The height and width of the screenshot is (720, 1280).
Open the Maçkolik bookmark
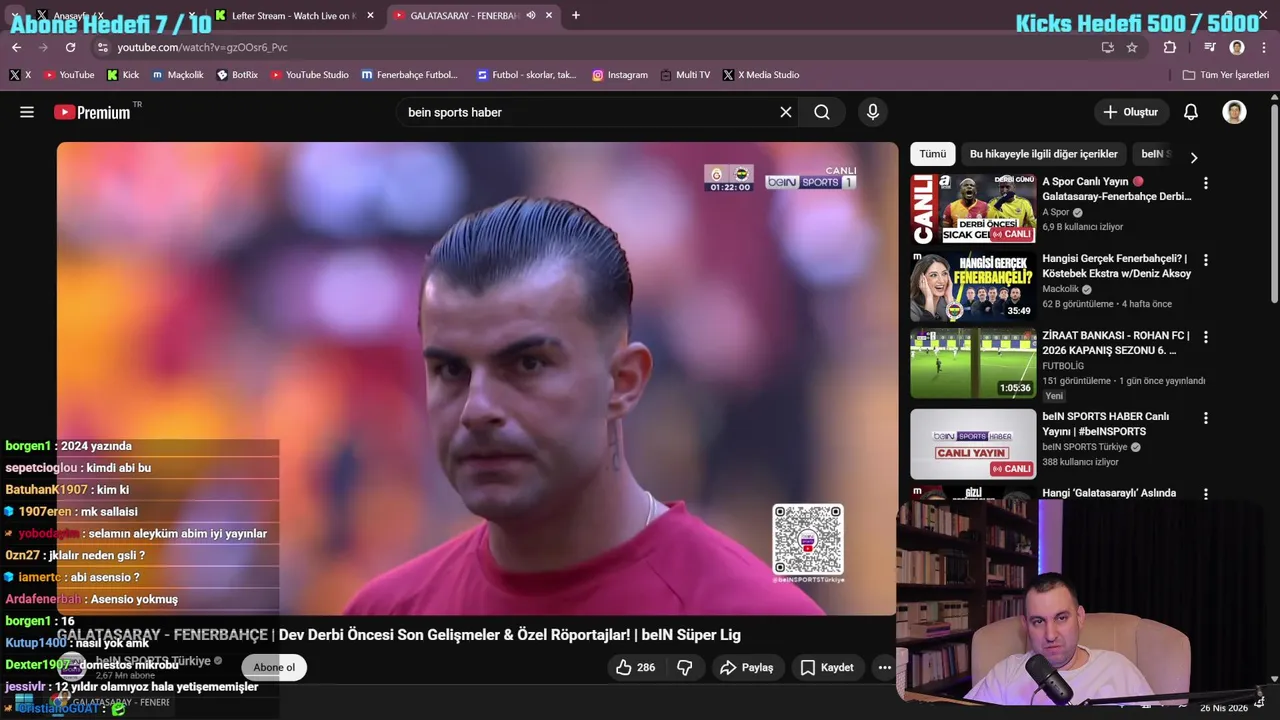178,75
